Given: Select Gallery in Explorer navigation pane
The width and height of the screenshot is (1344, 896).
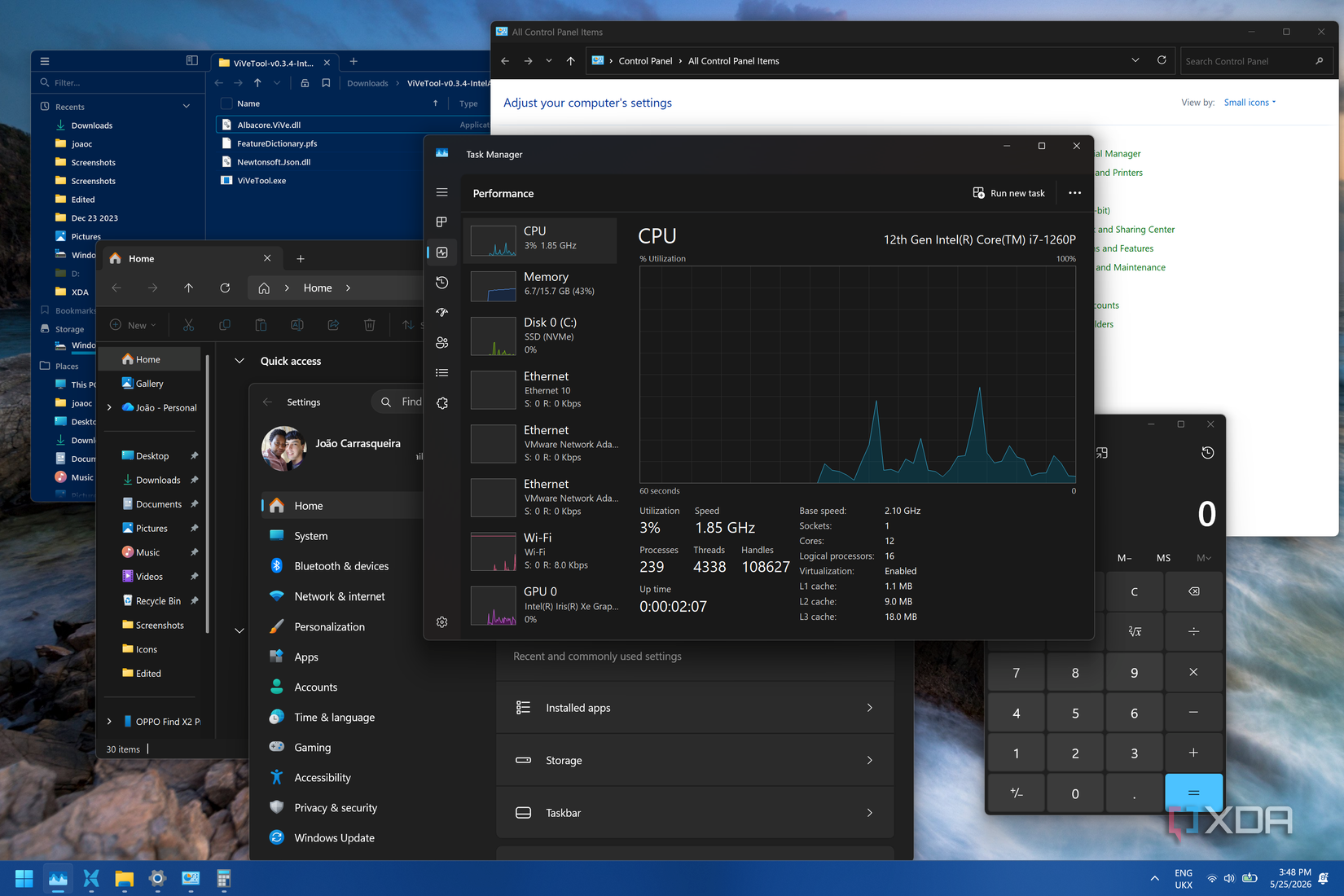Looking at the screenshot, I should tap(150, 384).
